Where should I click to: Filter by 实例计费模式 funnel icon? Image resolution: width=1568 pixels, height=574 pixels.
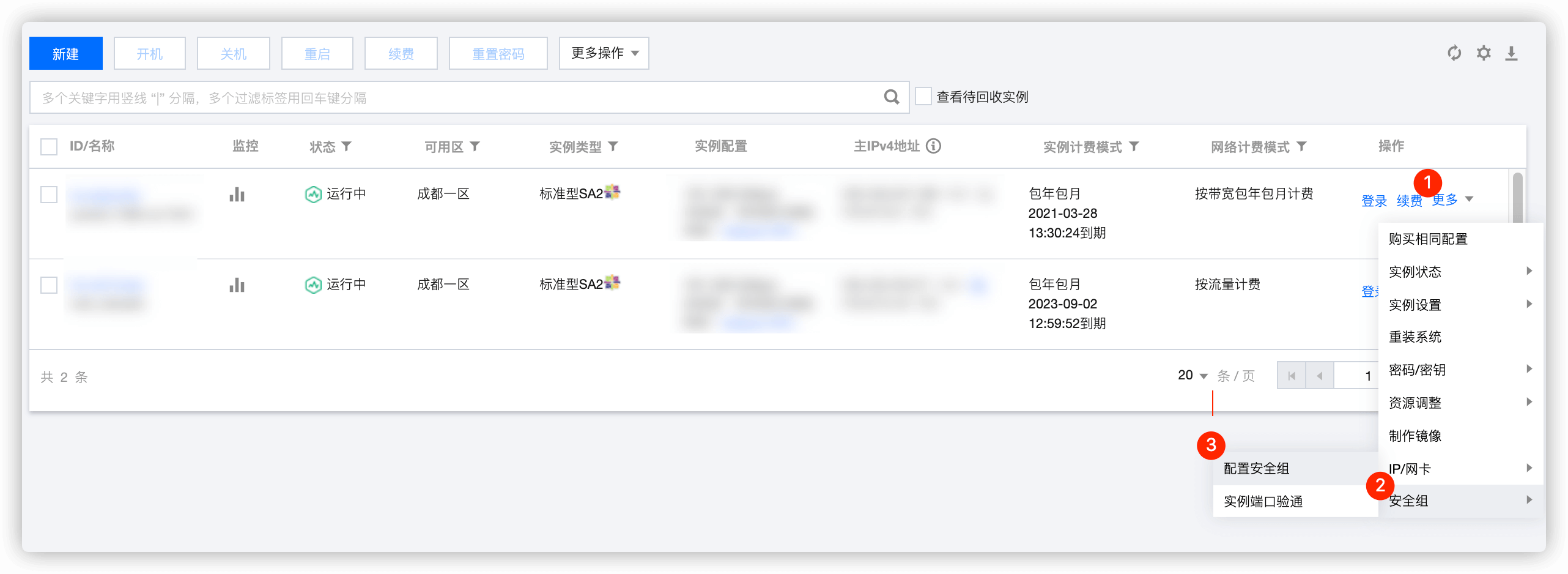[1134, 146]
